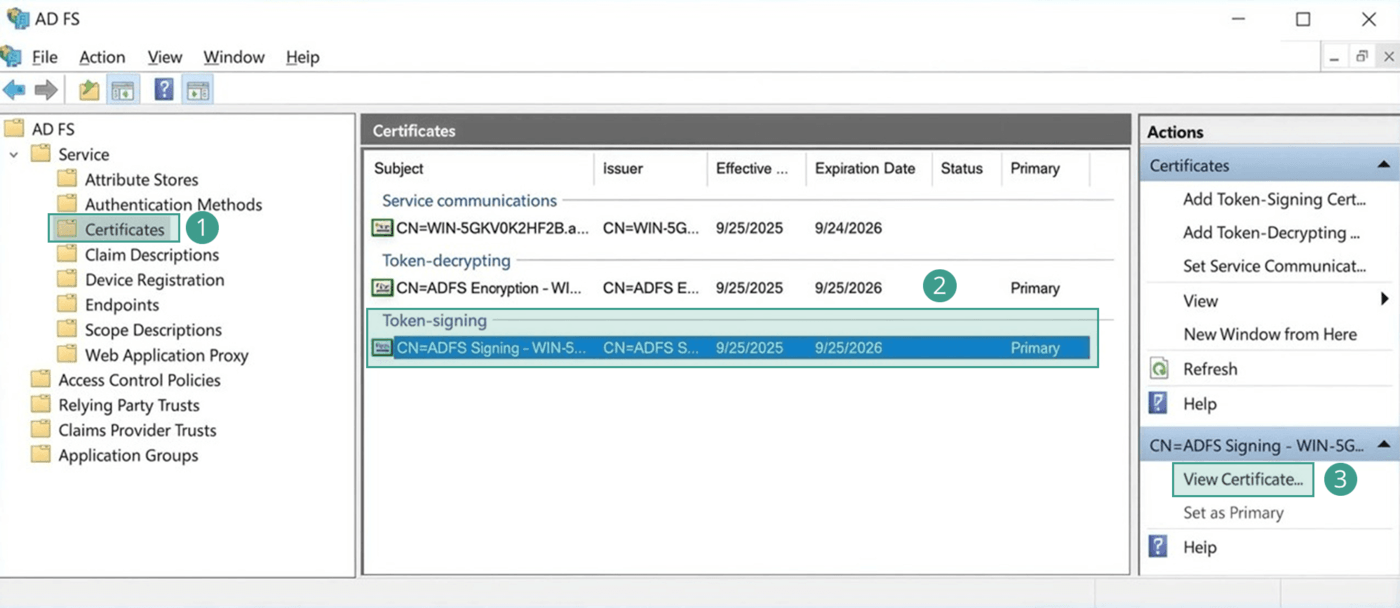Sort by Expiration Date column header
1400x608 pixels.
pyautogui.click(x=864, y=168)
